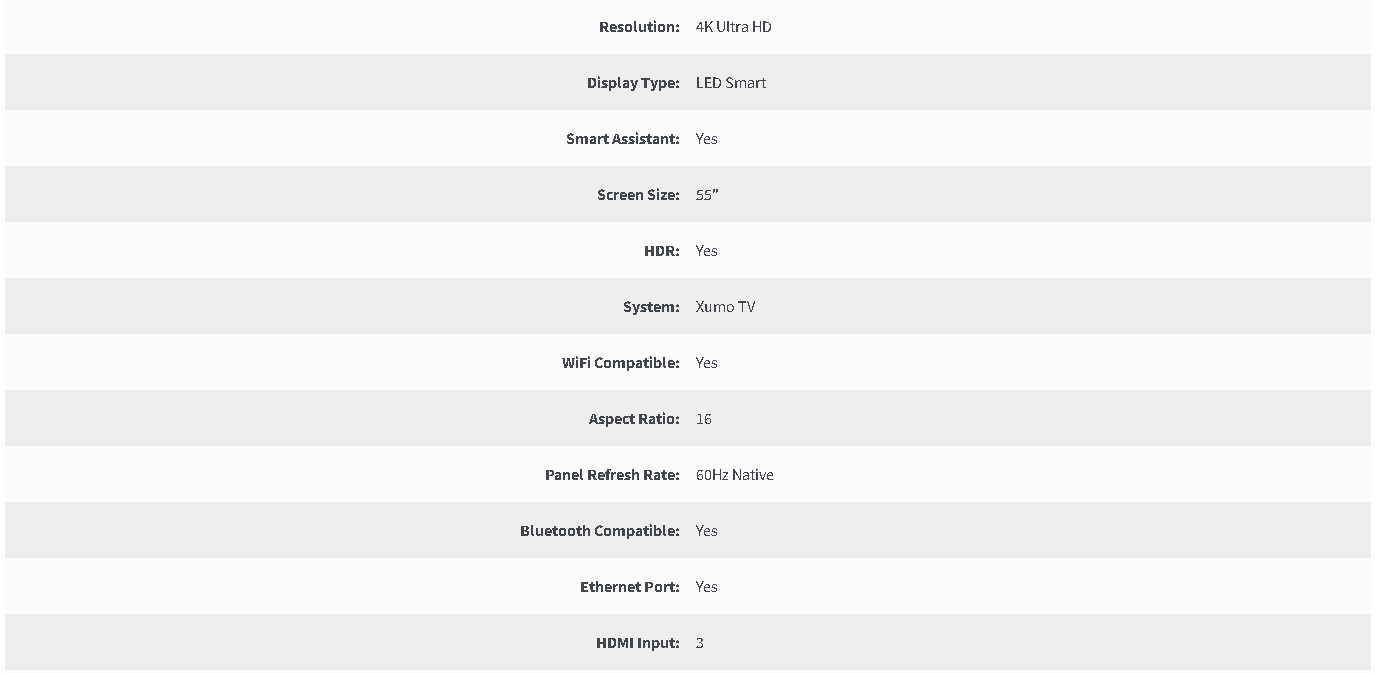Select the Xumo TV value
The height and width of the screenshot is (673, 1381).
tap(726, 307)
